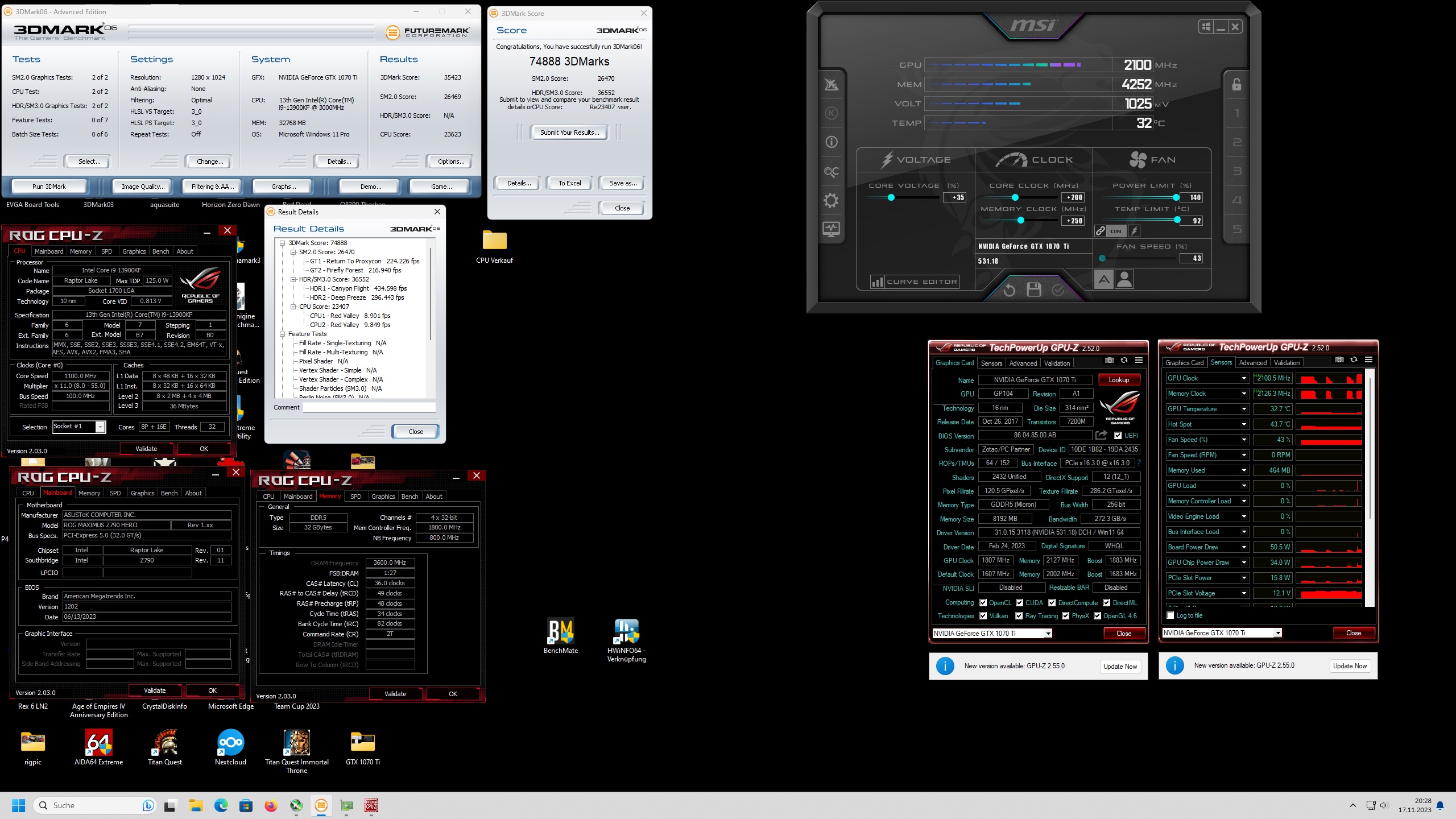1456x819 pixels.
Task: Click the profile lock icon in Afterburner
Action: (x=1236, y=84)
